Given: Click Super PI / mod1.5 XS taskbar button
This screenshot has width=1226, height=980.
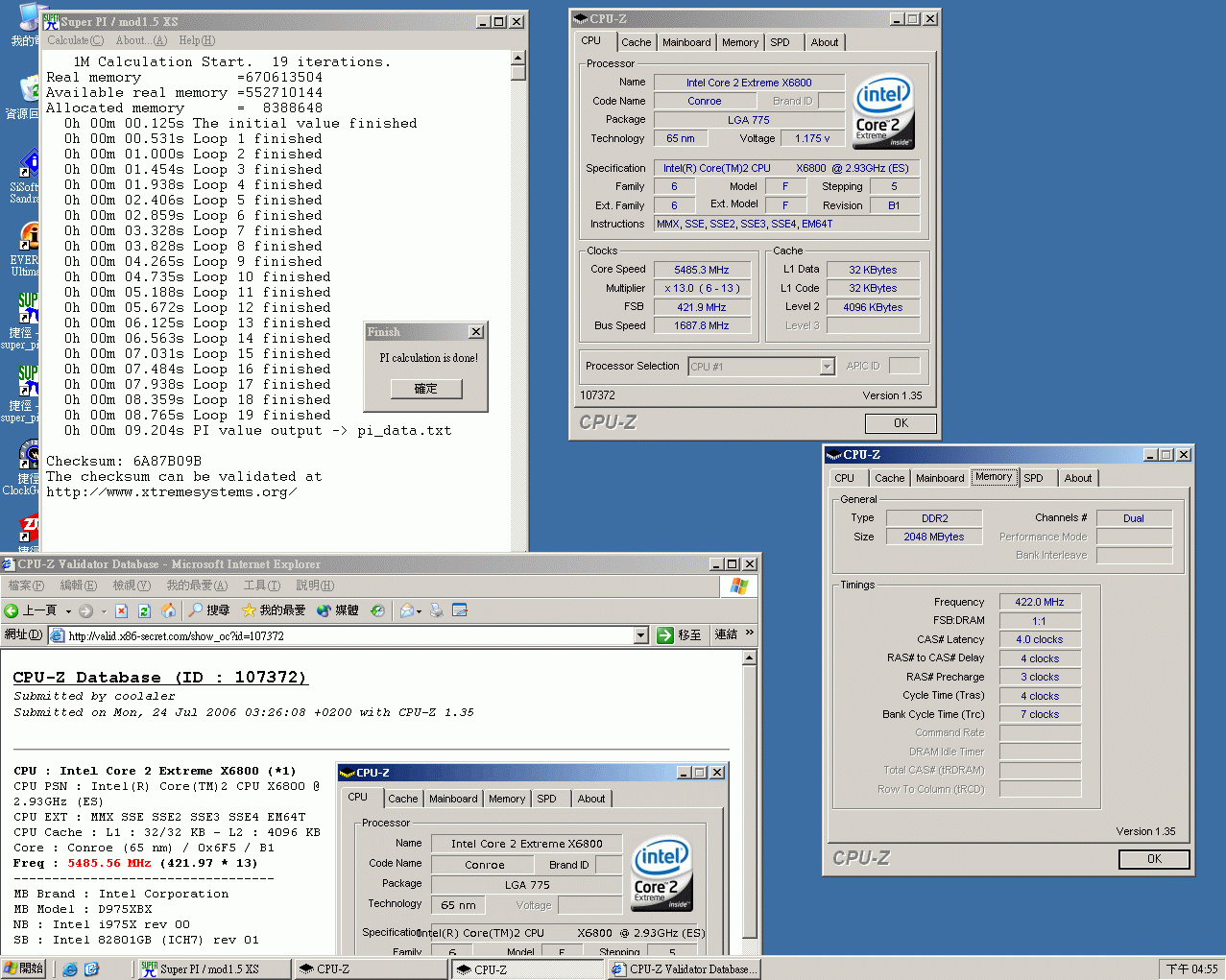Looking at the screenshot, I should pos(214,969).
